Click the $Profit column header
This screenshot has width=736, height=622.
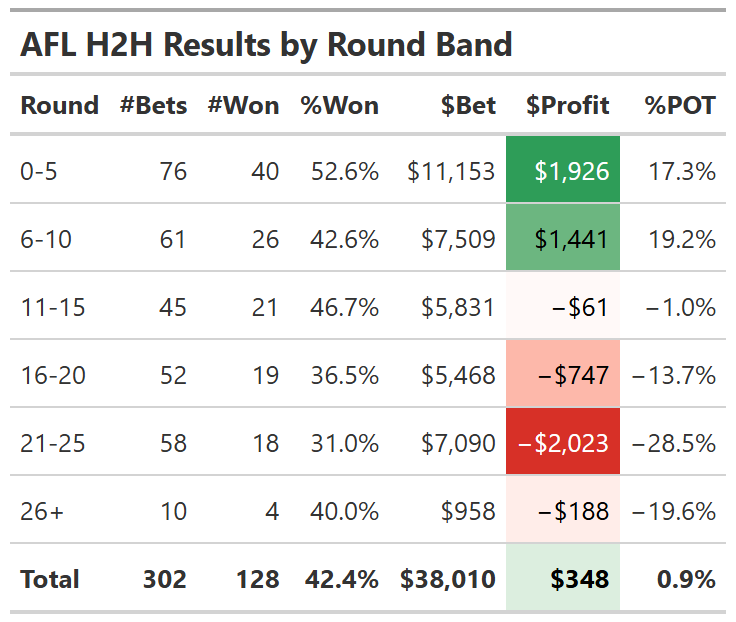(x=567, y=105)
